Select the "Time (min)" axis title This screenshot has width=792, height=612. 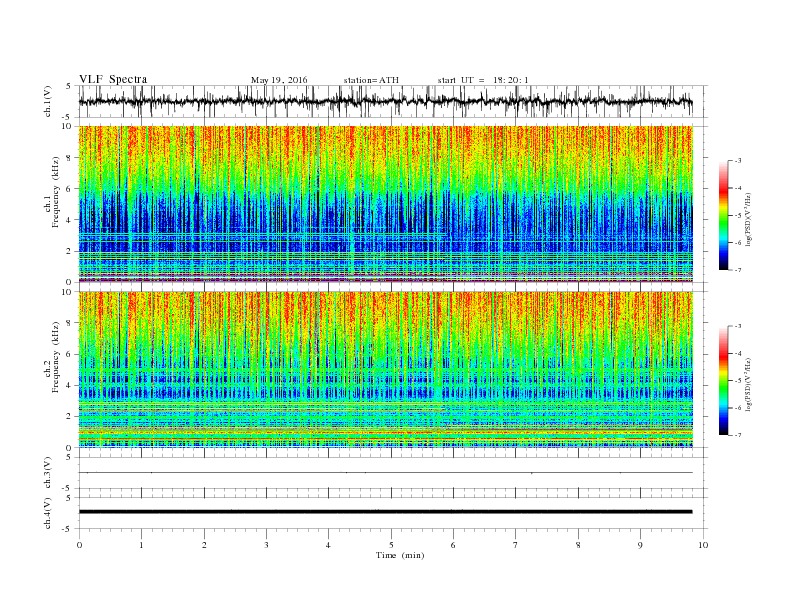tap(400, 555)
